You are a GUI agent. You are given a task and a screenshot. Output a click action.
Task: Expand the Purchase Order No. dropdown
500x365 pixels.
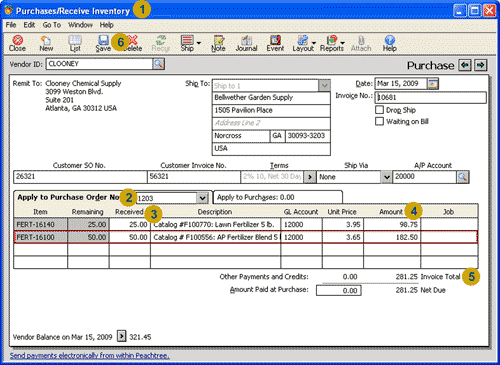pos(202,198)
